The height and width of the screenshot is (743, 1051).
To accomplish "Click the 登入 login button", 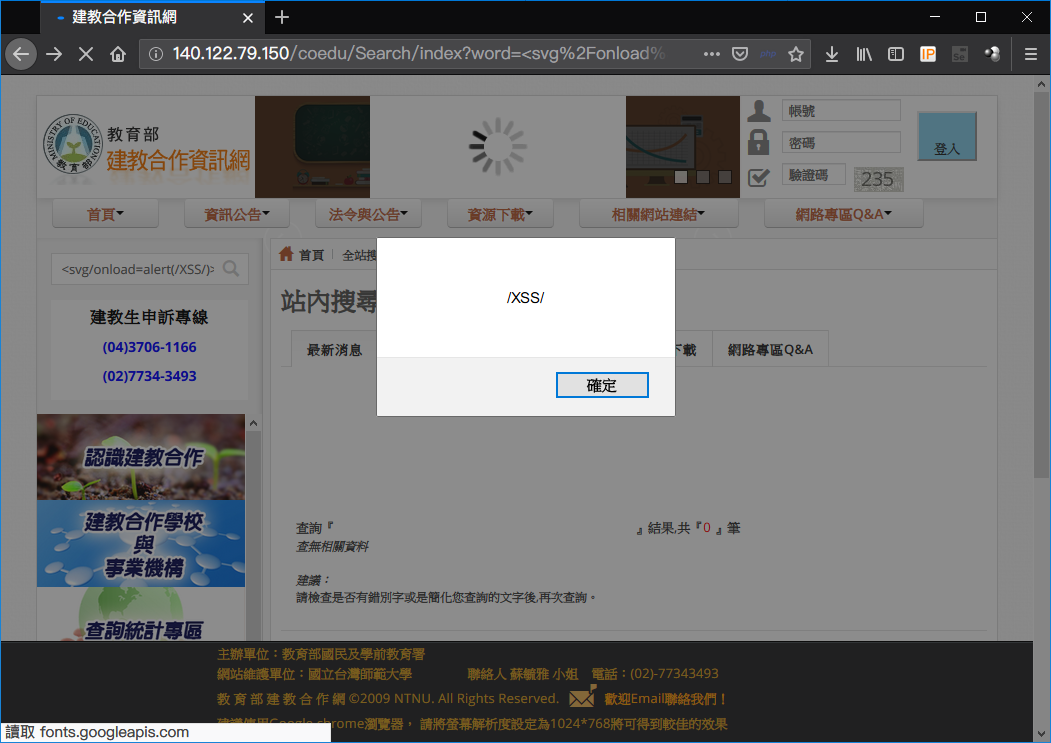I will (946, 136).
